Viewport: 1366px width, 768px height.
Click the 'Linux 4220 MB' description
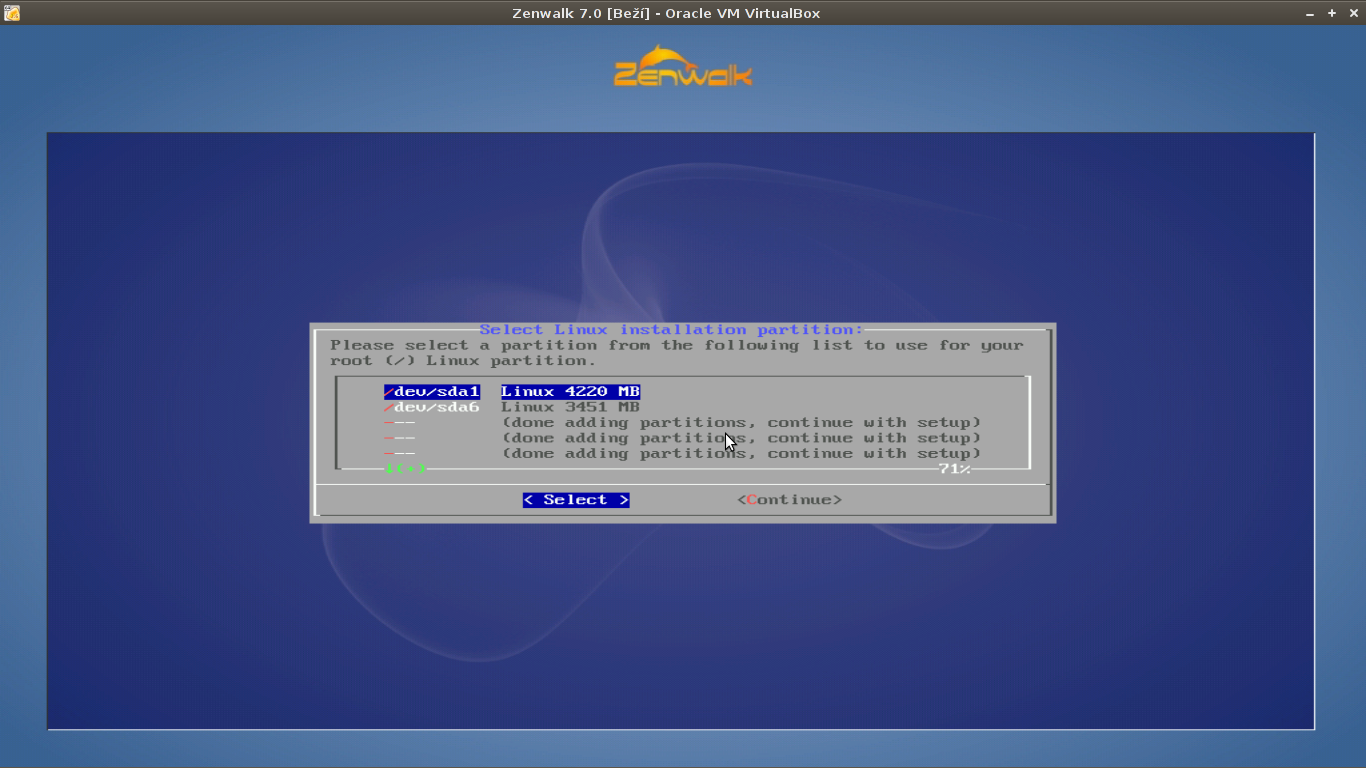(x=570, y=392)
